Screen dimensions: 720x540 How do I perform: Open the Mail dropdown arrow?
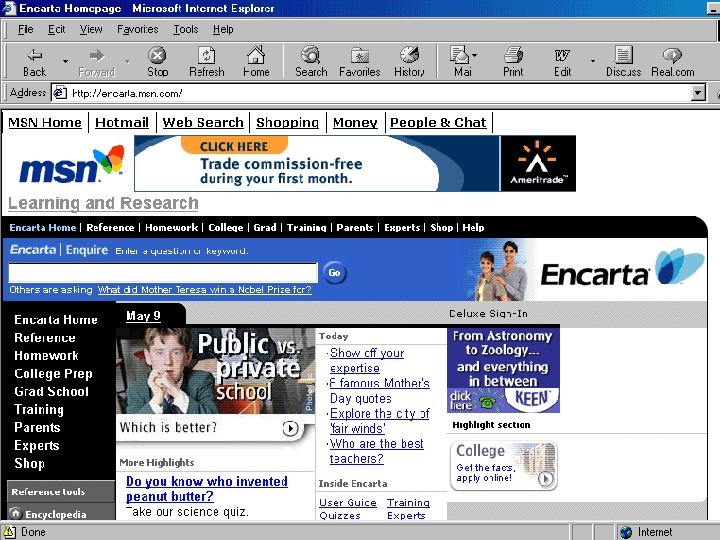click(474, 55)
